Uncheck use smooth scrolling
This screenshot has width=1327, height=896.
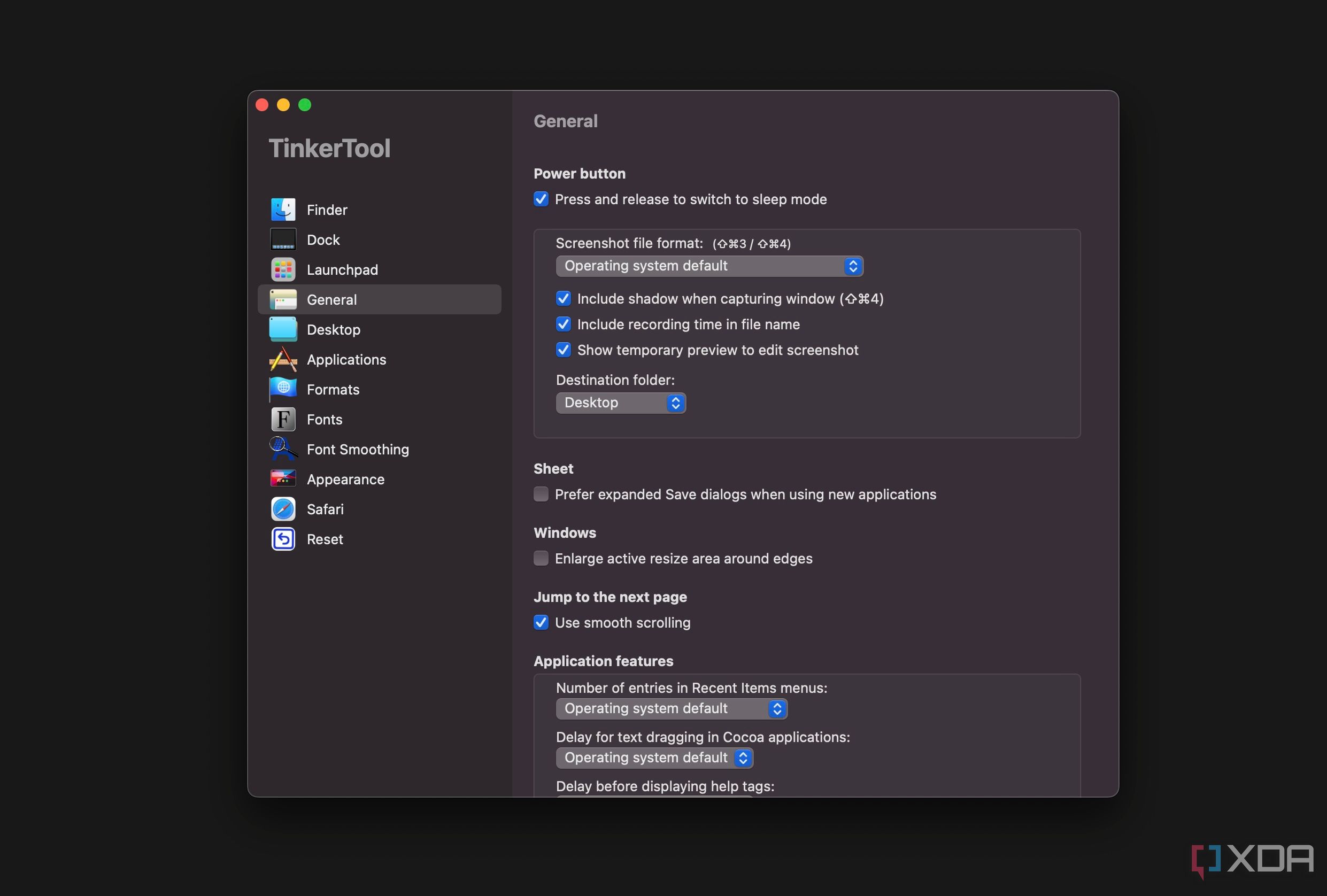(x=541, y=622)
